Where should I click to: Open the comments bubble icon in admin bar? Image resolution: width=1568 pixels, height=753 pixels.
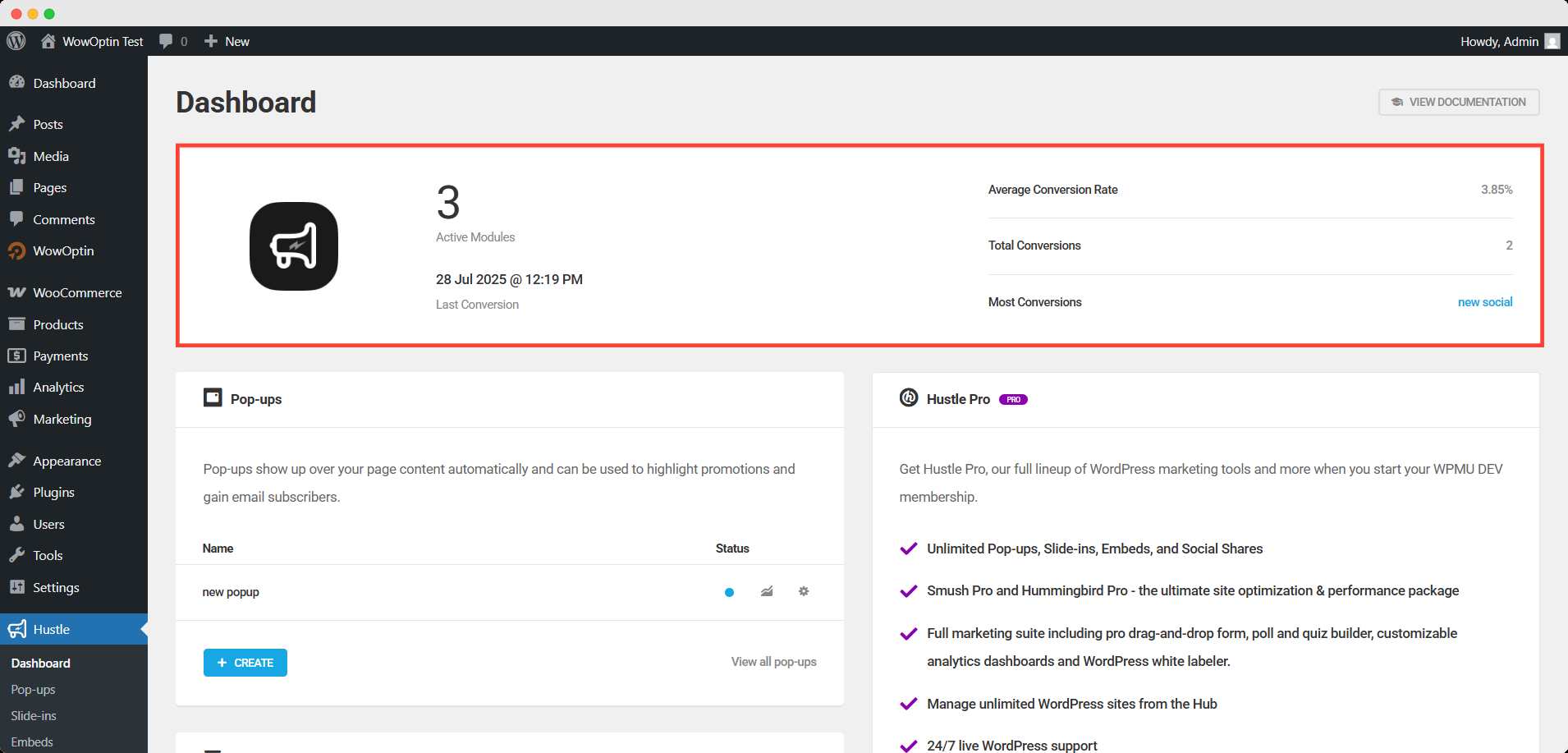tap(166, 41)
